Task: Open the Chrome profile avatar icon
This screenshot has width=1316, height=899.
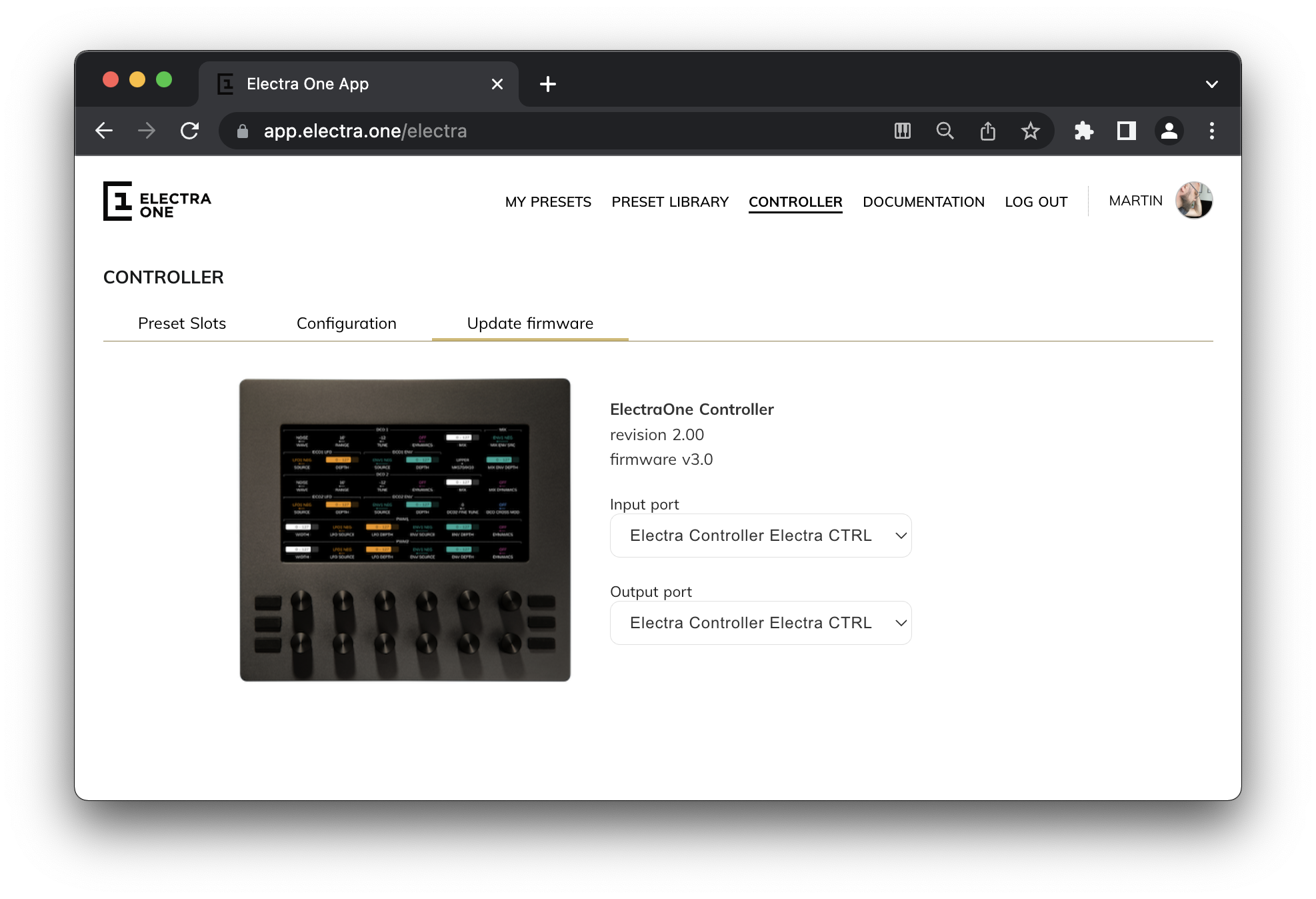Action: pos(1169,131)
